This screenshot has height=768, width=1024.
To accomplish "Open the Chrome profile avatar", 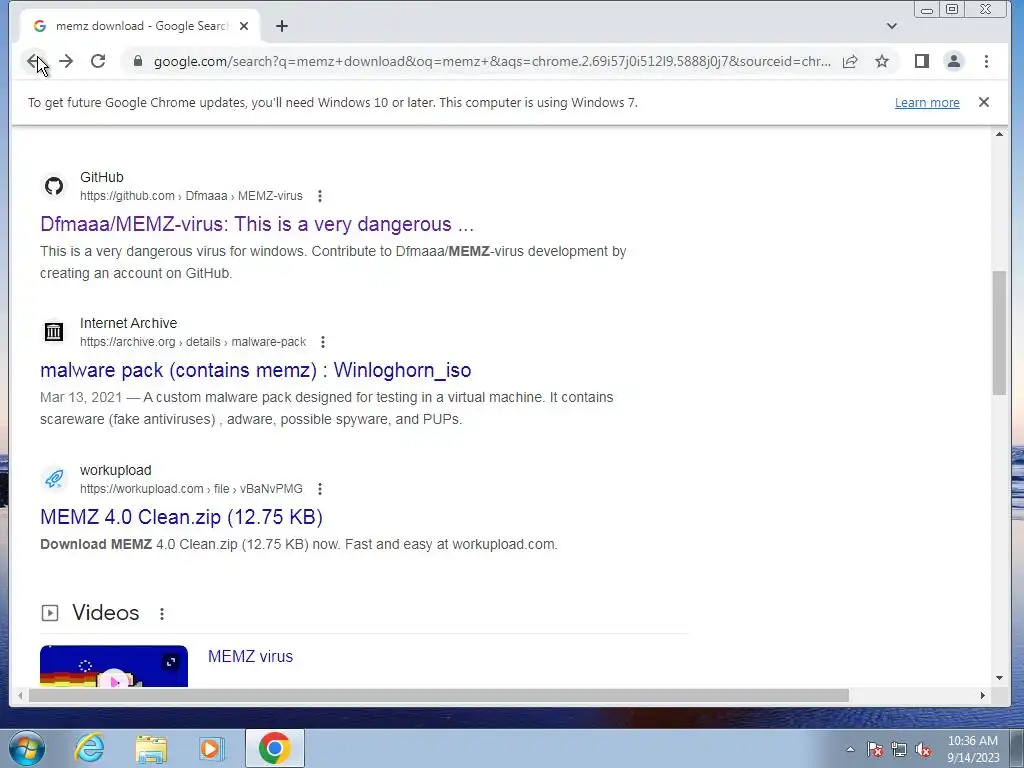I will [953, 61].
